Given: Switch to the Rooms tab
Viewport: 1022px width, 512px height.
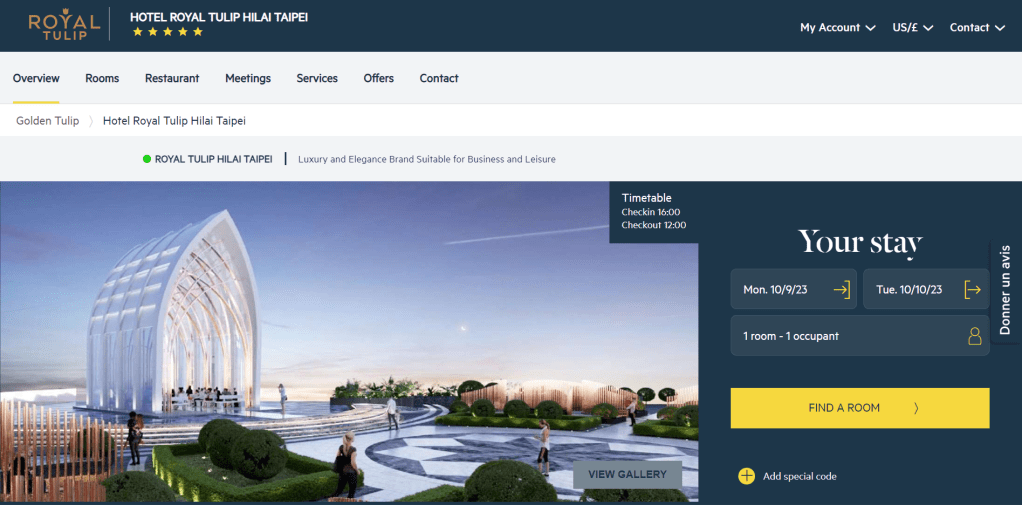Looking at the screenshot, I should 102,78.
